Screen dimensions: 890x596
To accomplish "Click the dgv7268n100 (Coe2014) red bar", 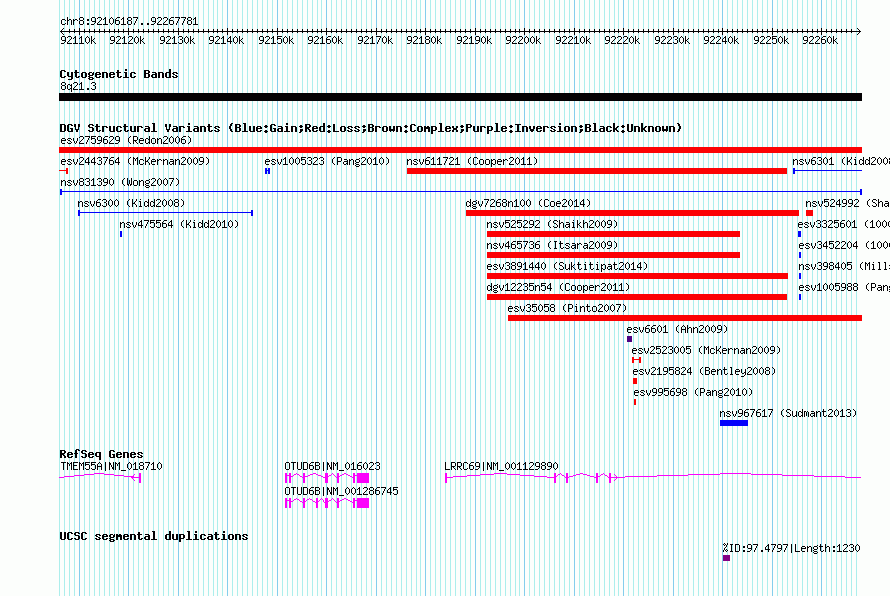I will (632, 213).
